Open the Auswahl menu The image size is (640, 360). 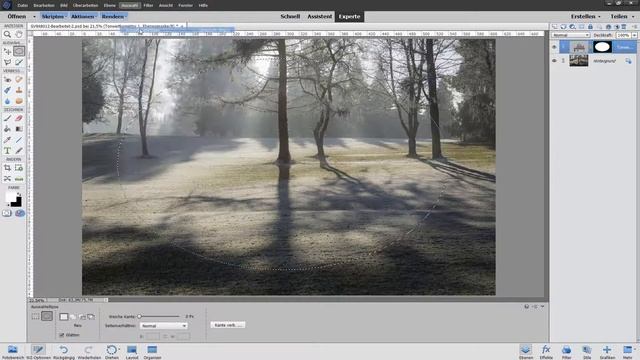pyautogui.click(x=130, y=5)
